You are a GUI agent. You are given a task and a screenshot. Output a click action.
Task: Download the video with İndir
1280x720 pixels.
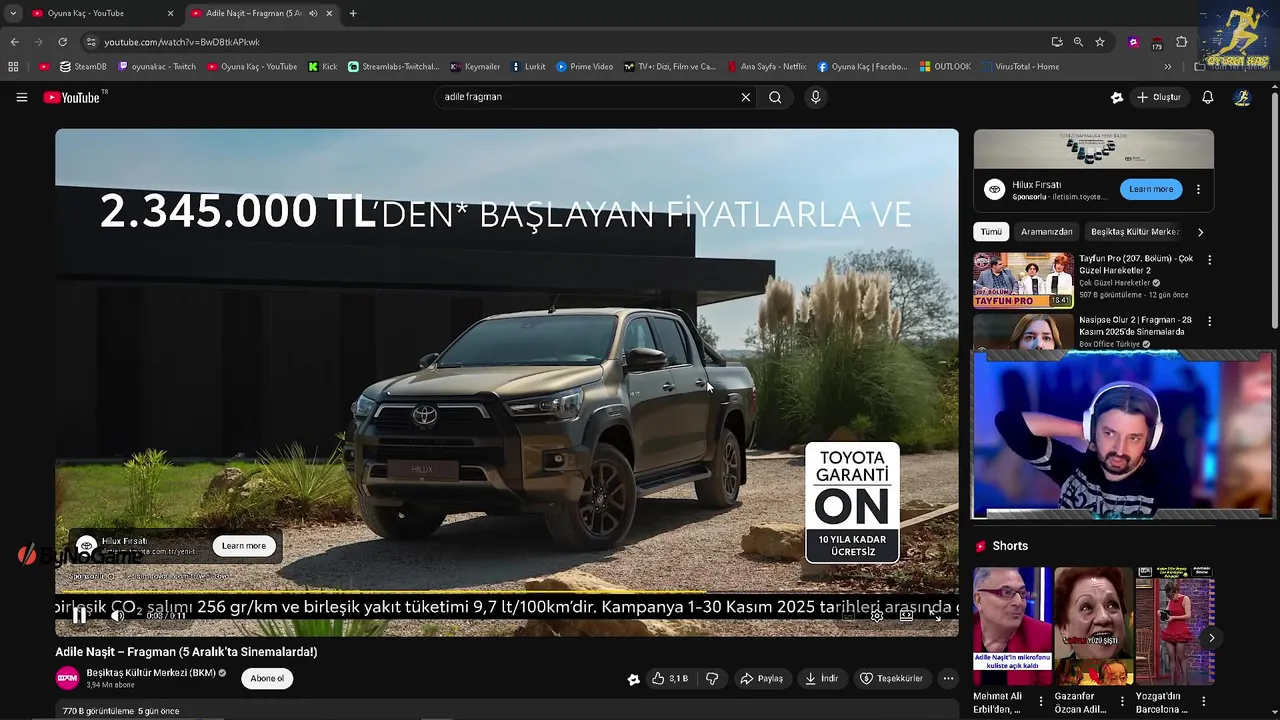[821, 678]
